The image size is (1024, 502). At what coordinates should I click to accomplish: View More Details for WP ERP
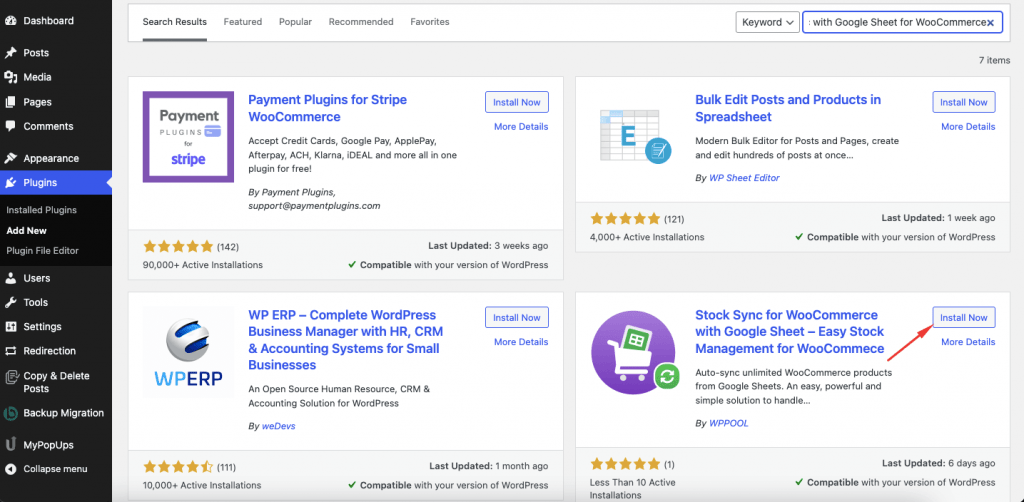521,341
